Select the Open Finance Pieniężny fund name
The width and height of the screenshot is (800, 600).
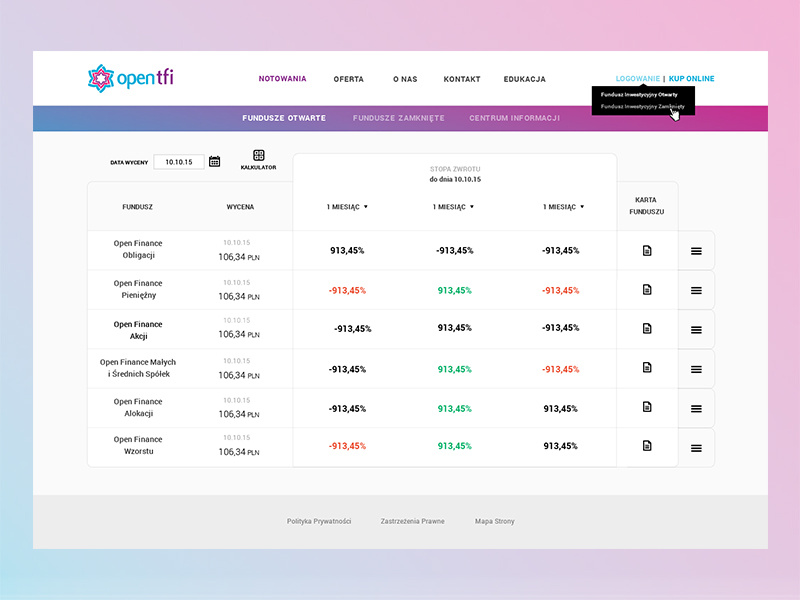[138, 289]
